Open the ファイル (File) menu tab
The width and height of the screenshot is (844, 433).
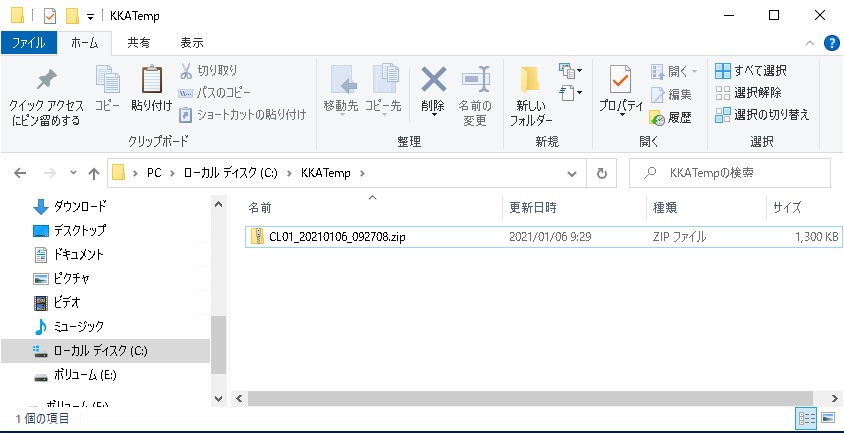click(x=28, y=43)
